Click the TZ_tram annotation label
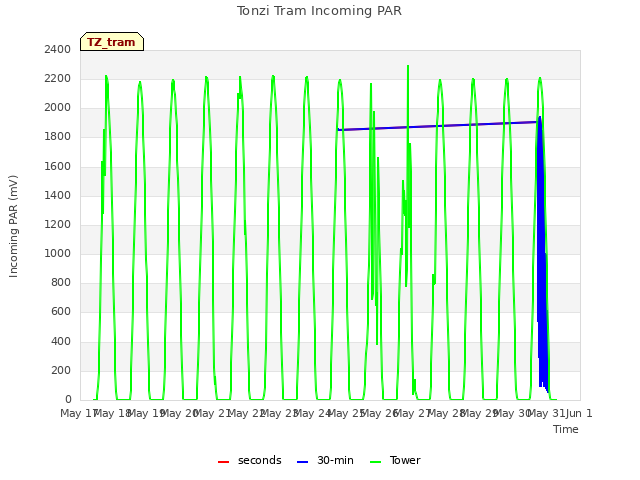 point(111,42)
